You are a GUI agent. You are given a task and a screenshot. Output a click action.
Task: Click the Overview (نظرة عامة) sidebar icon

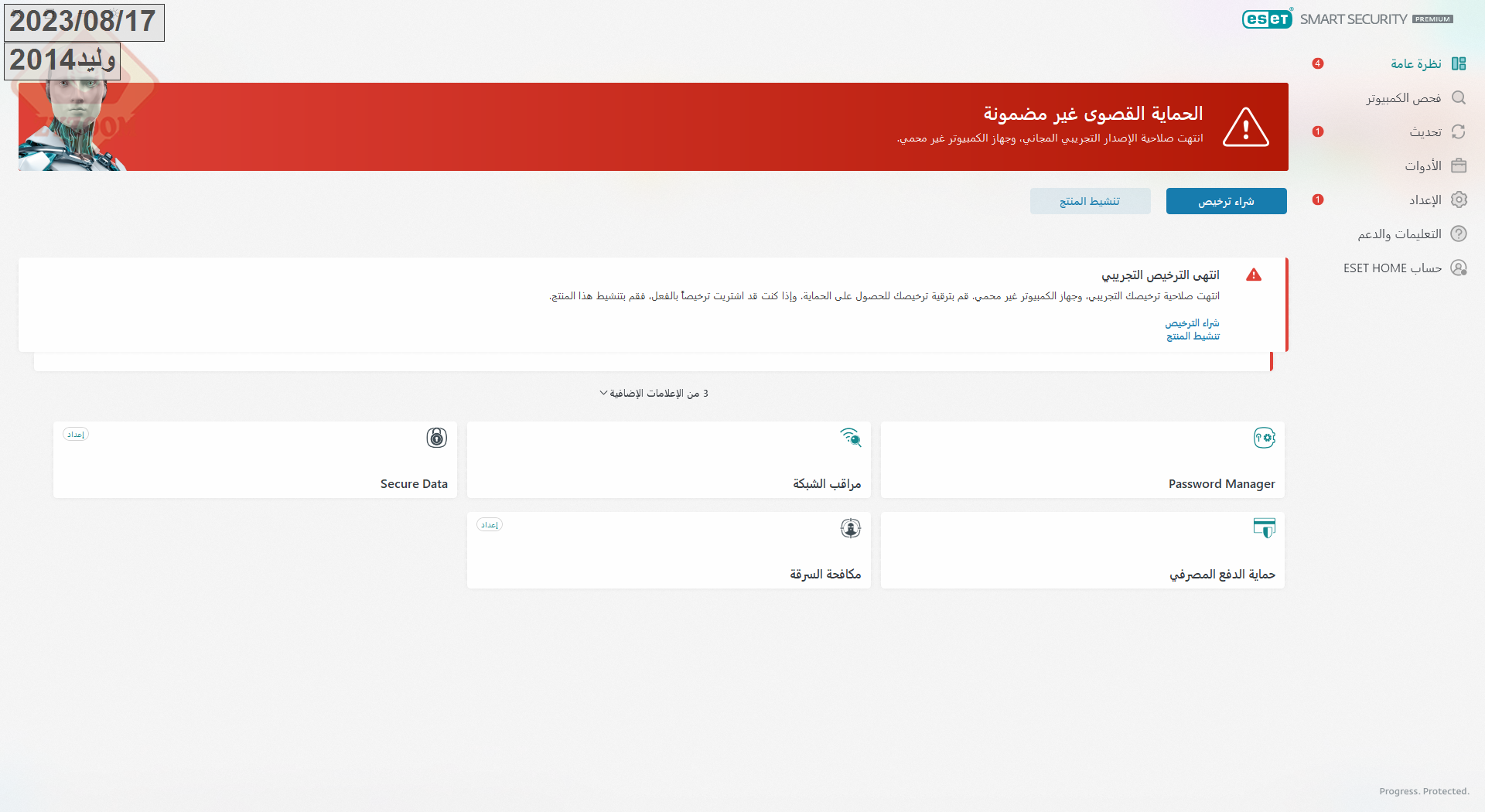point(1459,63)
